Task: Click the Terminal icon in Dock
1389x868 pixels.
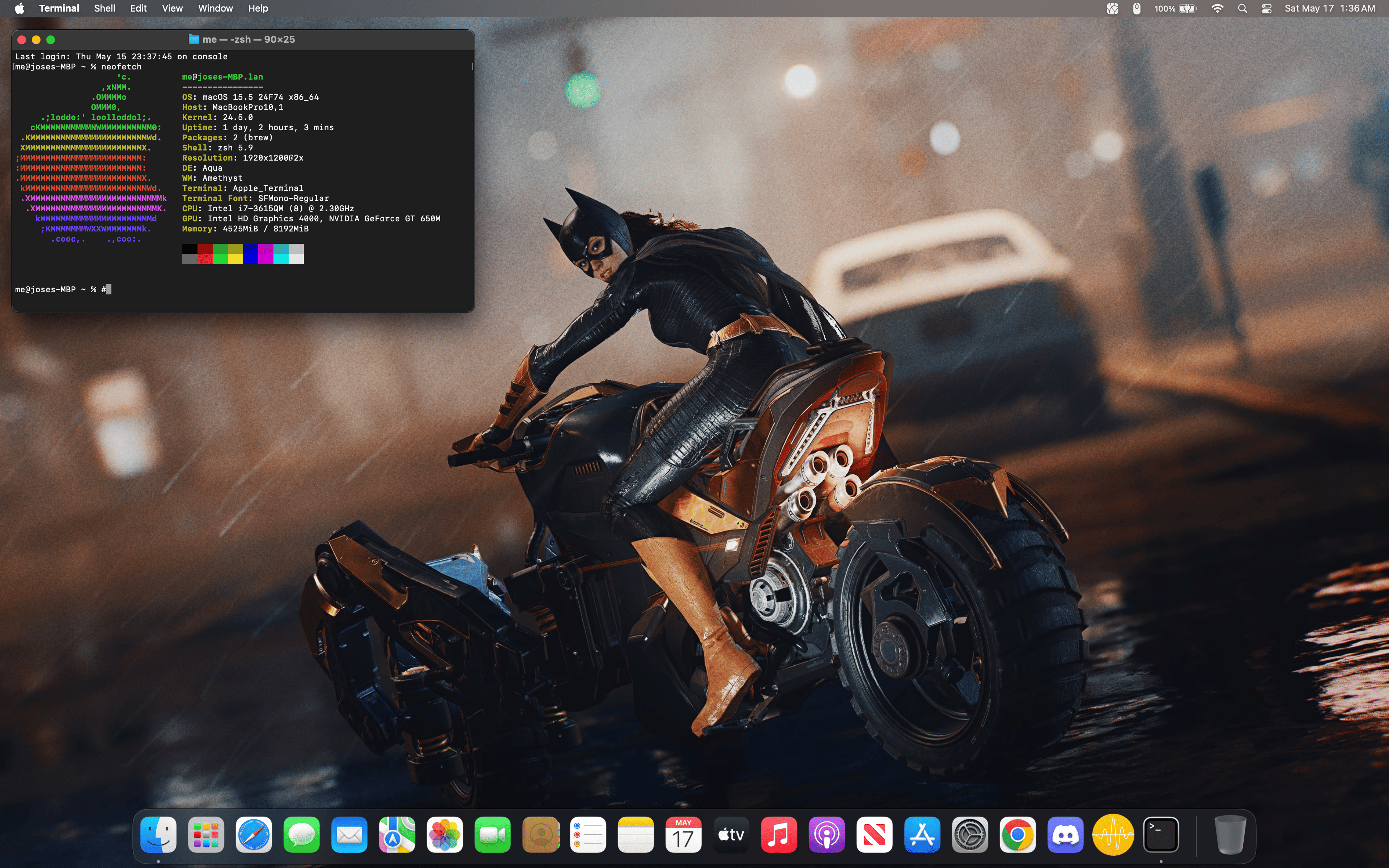Action: tap(1161, 834)
